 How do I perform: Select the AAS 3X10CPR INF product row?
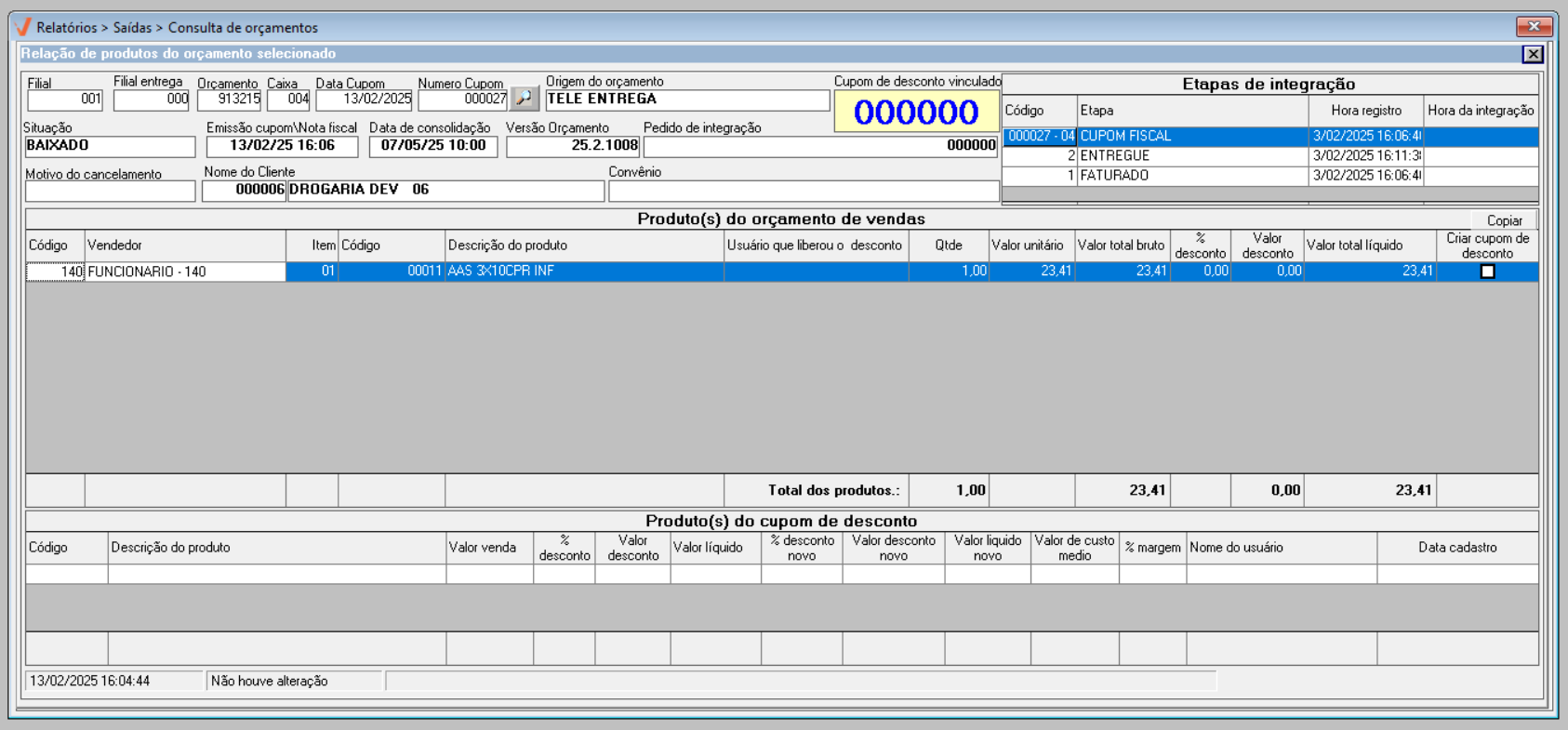[x=583, y=272]
